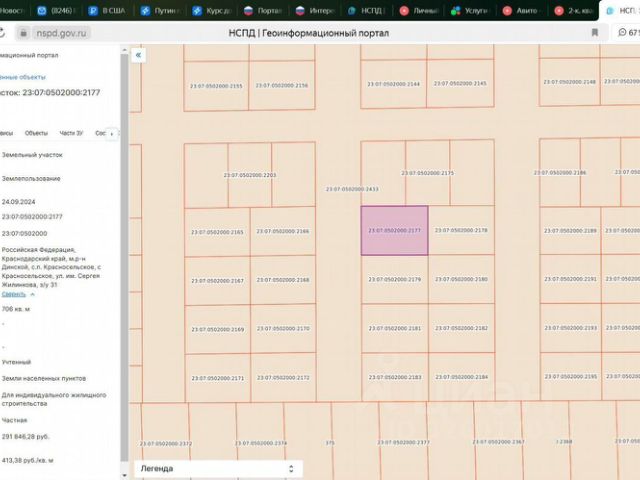The height and width of the screenshot is (480, 640).
Task: Select parcel 23:07:0502000:2165 on the map
Action: click(x=217, y=232)
